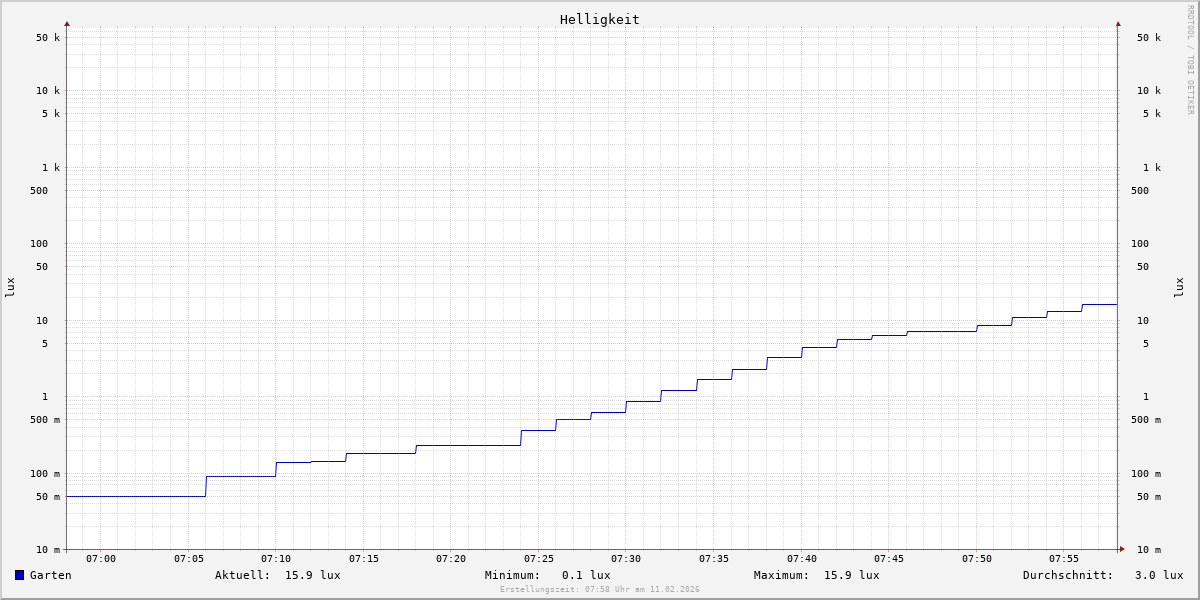Click the 07:00 time axis label

click(101, 559)
